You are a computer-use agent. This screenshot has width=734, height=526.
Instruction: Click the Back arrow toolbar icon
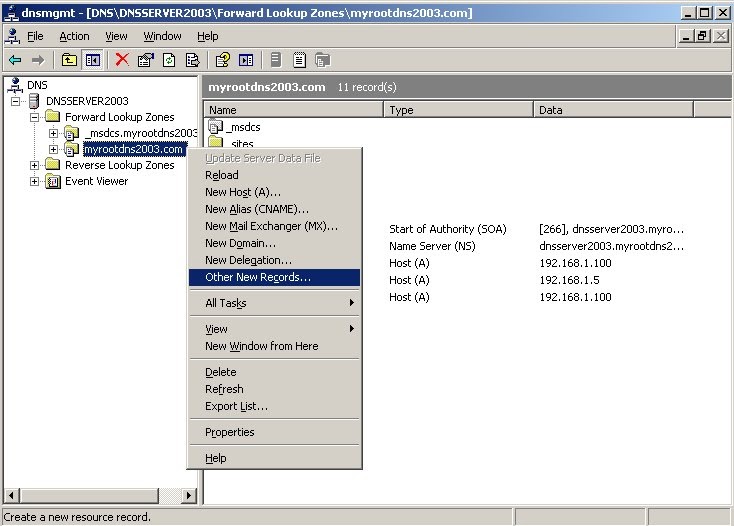[x=15, y=60]
